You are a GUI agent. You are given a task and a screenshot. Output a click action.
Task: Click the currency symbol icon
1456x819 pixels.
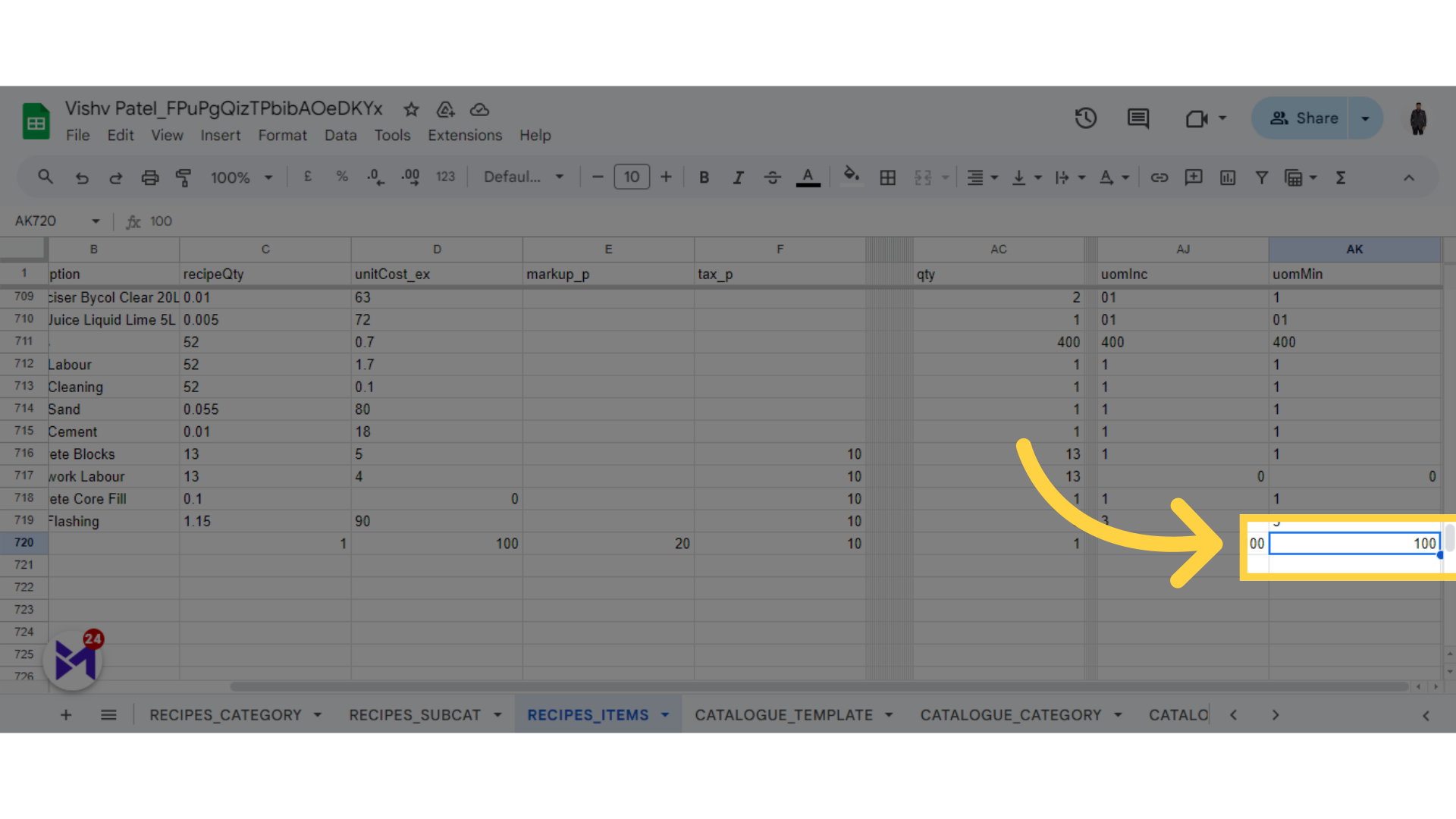tap(307, 178)
